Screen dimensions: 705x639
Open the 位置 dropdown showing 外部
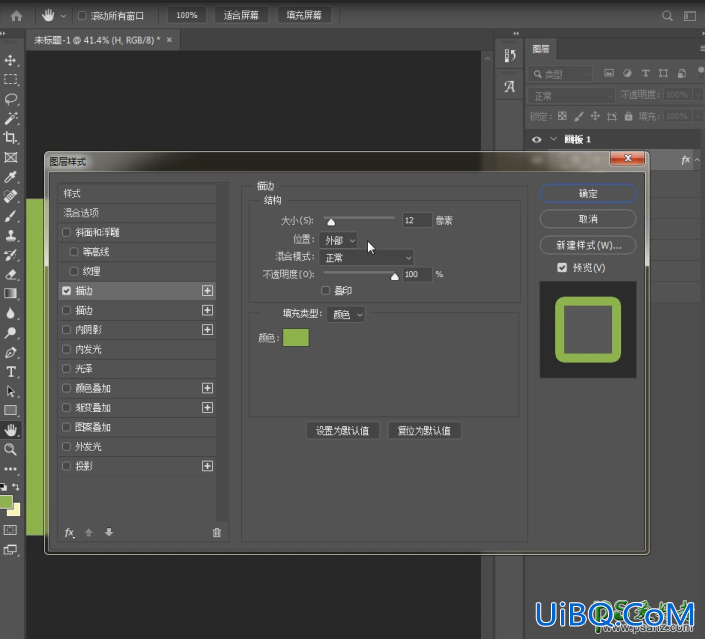click(x=338, y=240)
